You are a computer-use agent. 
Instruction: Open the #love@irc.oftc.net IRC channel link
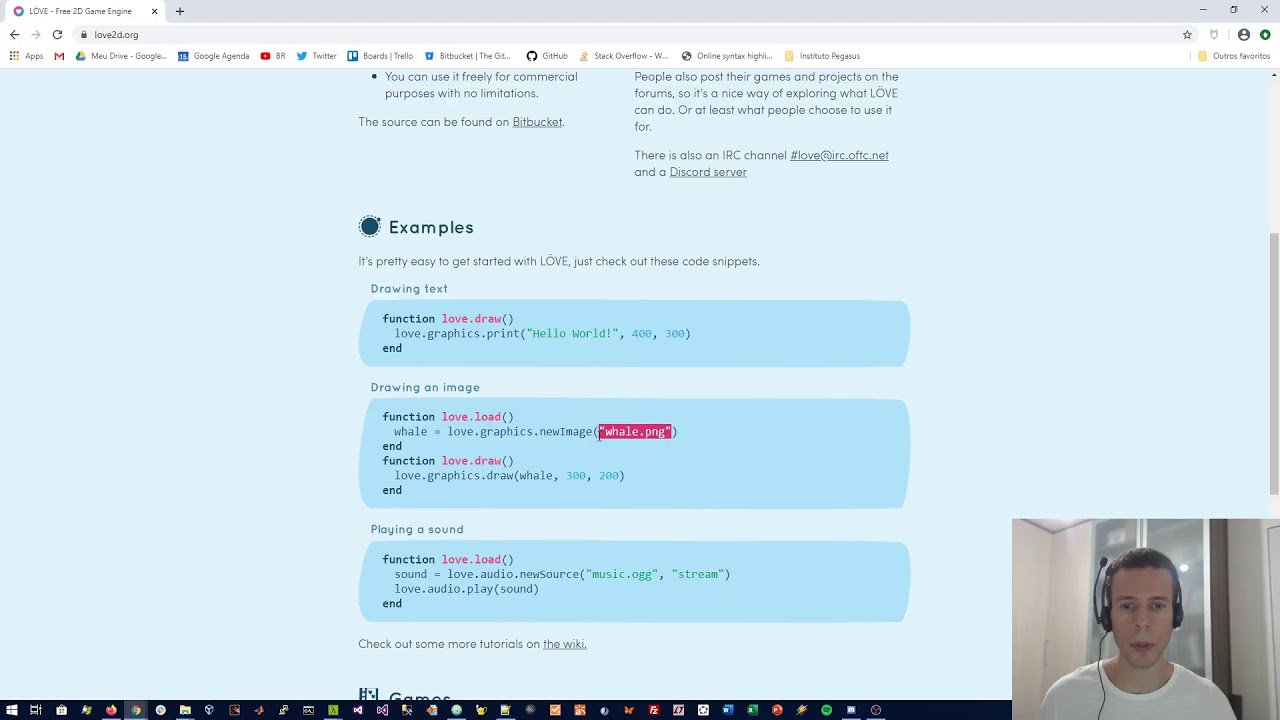pos(839,155)
